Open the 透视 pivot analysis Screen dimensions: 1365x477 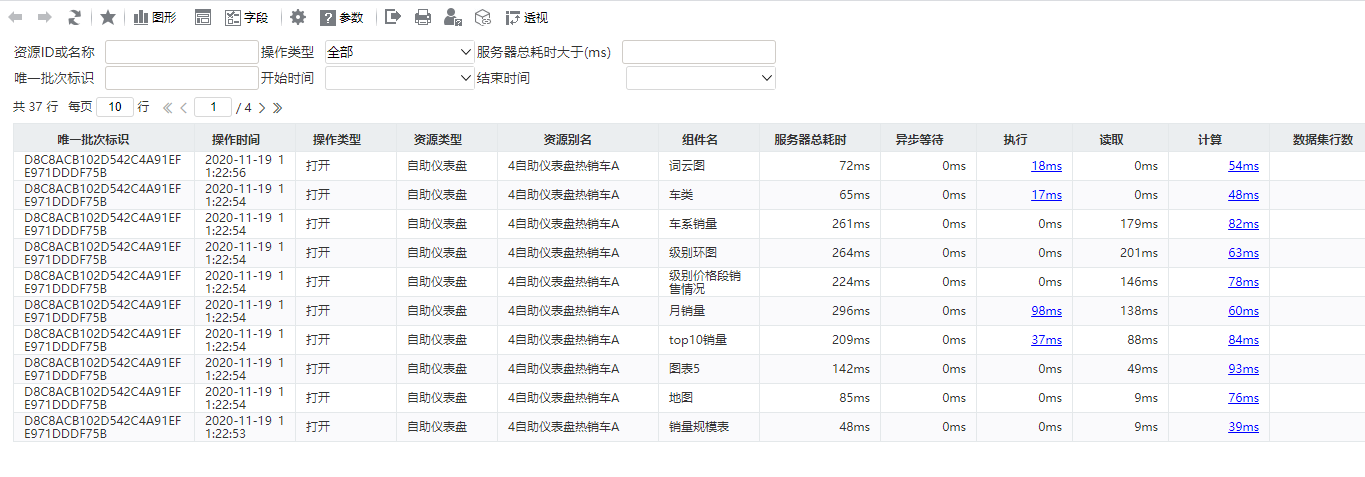pyautogui.click(x=527, y=17)
